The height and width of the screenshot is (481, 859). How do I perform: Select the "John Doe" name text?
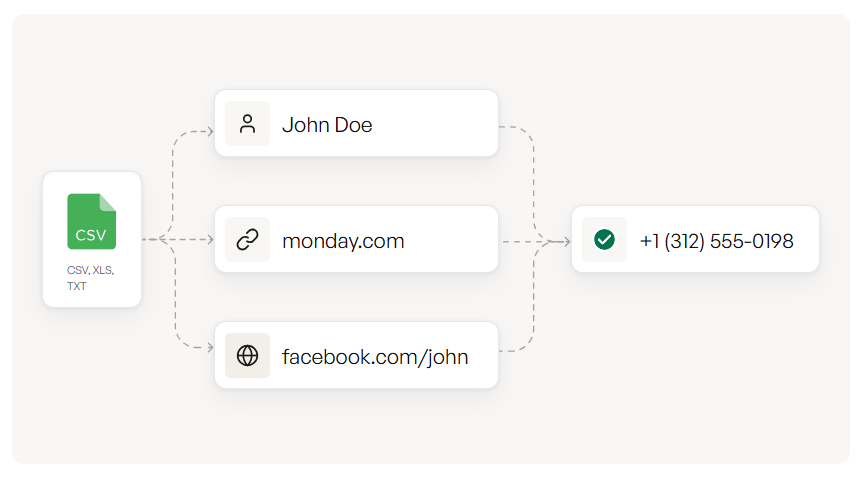coord(327,125)
